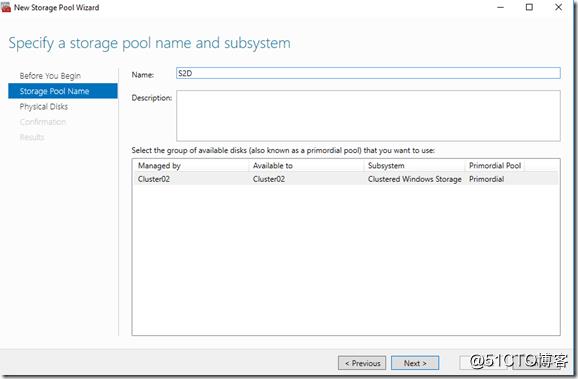The width and height of the screenshot is (578, 379).
Task: Sort by the Primordial Pool column header
Action: (x=495, y=166)
